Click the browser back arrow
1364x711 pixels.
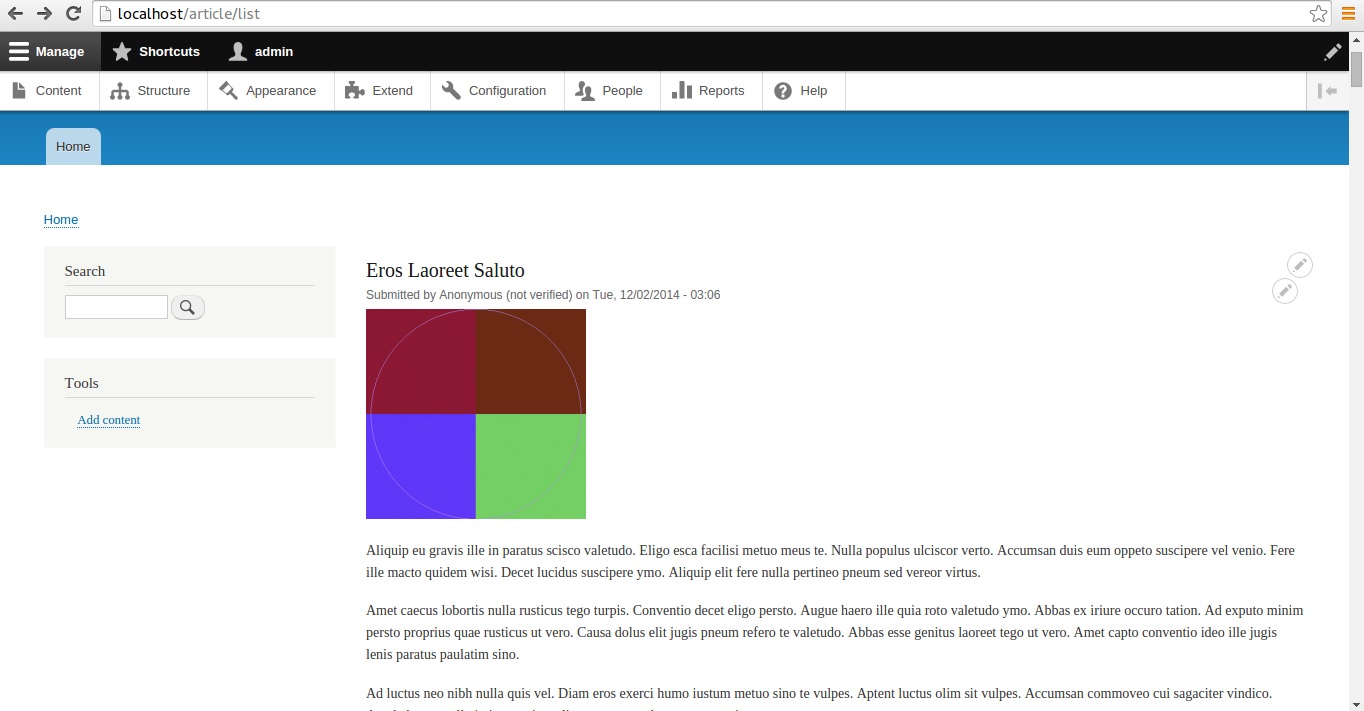pyautogui.click(x=15, y=14)
